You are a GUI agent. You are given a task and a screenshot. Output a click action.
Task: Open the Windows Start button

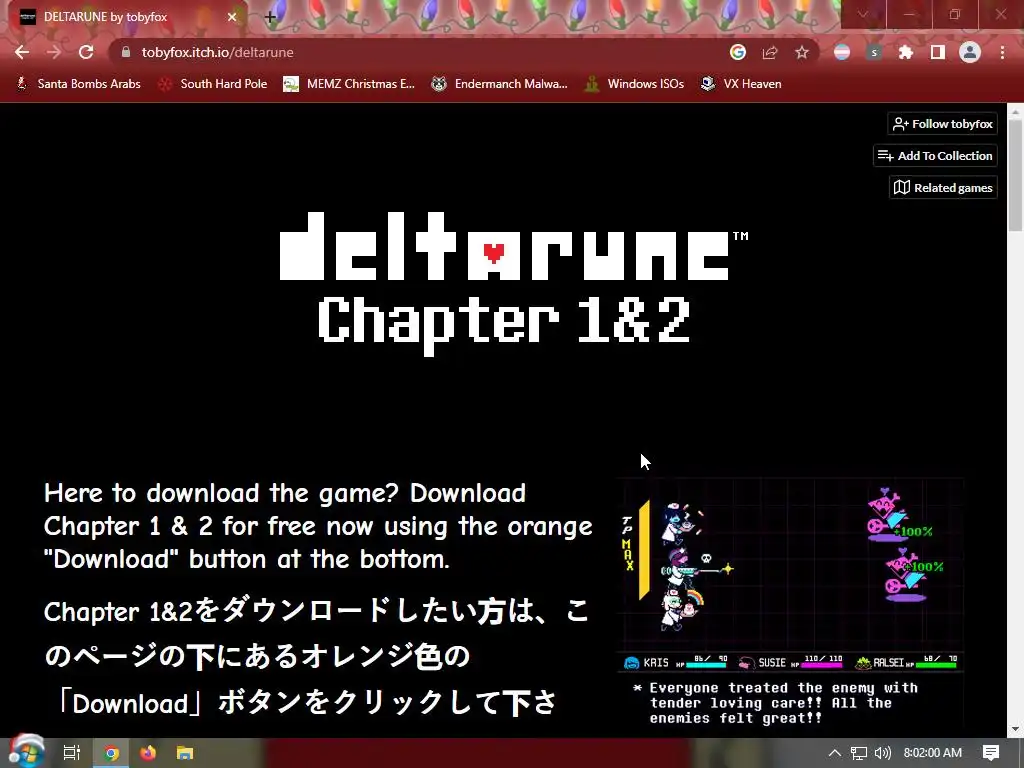25,752
